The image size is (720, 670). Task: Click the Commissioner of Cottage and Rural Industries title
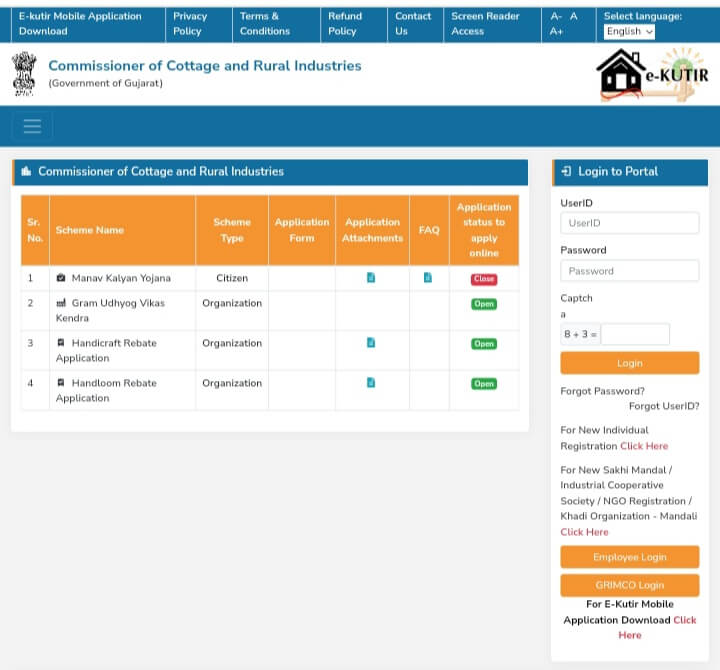[x=205, y=66]
